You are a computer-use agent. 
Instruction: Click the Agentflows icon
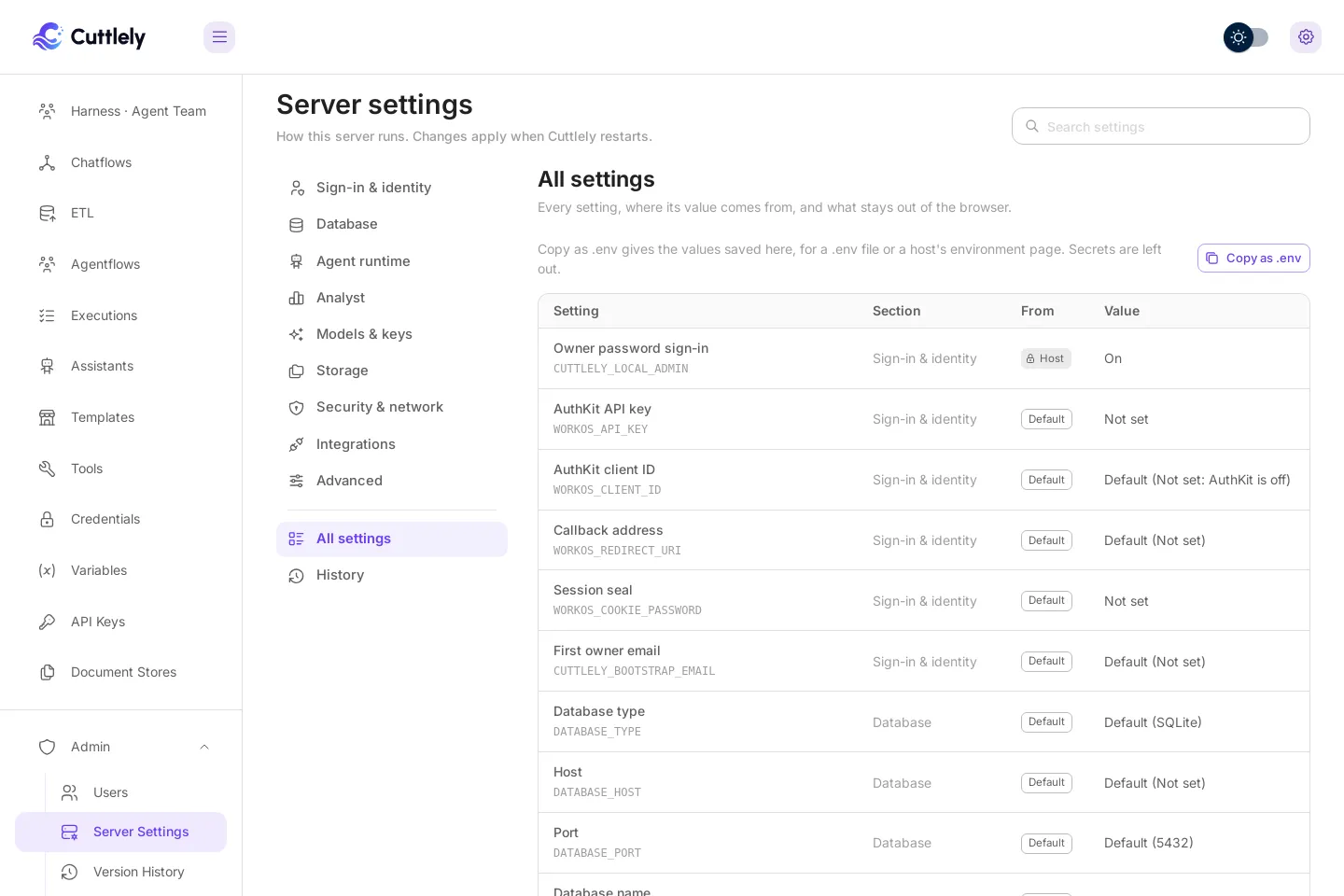(x=47, y=264)
